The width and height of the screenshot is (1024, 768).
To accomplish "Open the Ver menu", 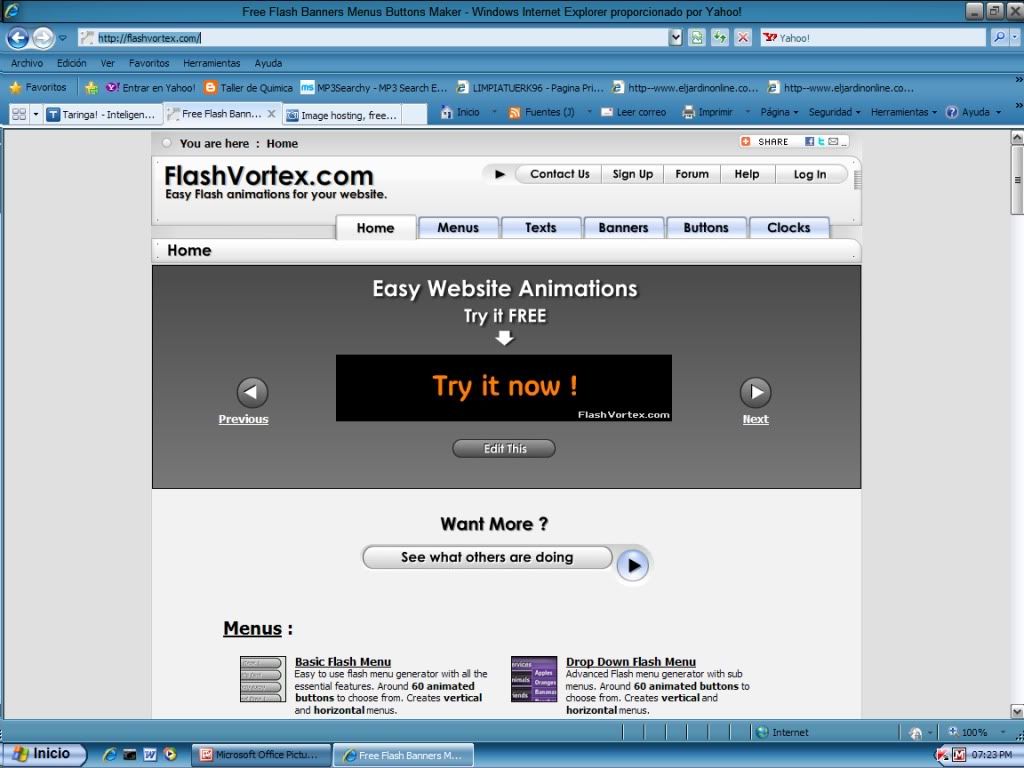I will coord(108,63).
